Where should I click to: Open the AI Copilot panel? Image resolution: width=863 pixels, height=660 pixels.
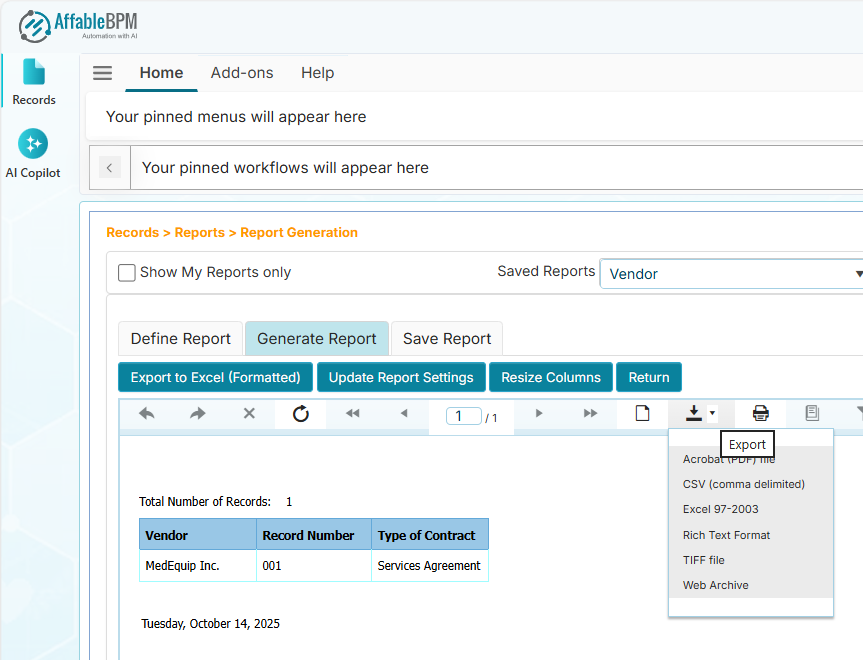point(33,152)
